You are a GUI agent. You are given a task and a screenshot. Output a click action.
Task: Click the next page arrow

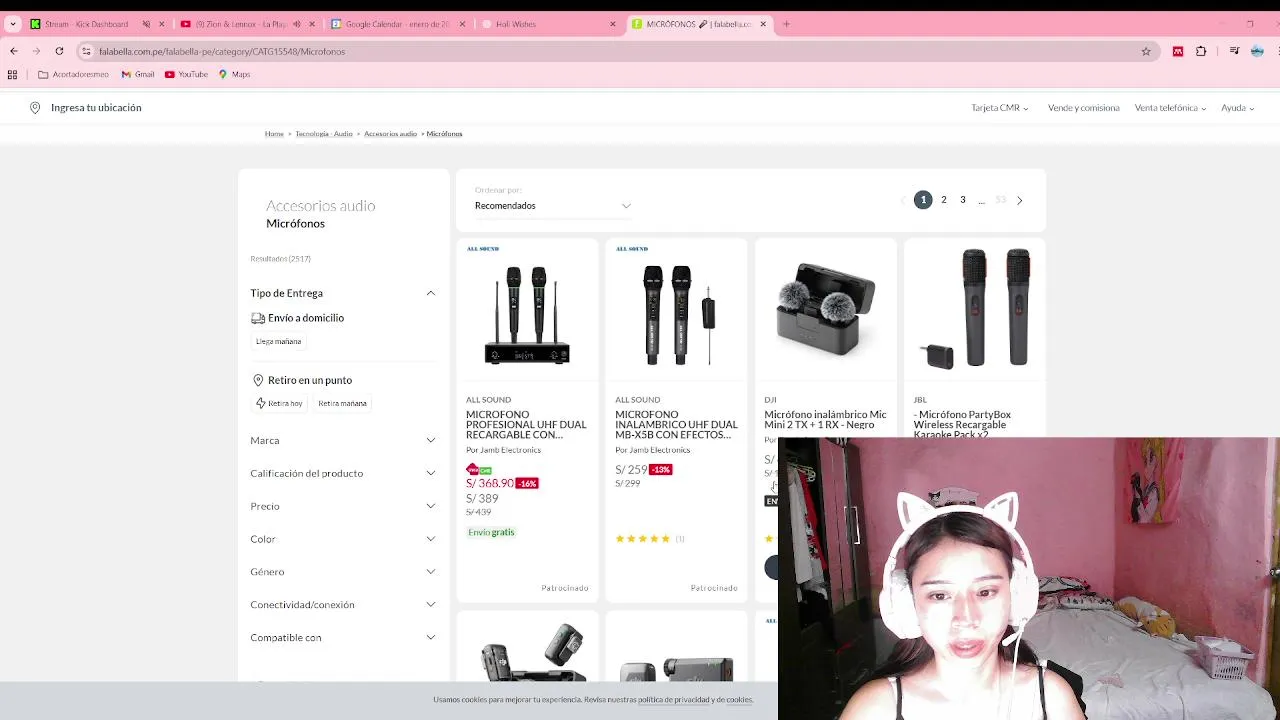pyautogui.click(x=1019, y=200)
